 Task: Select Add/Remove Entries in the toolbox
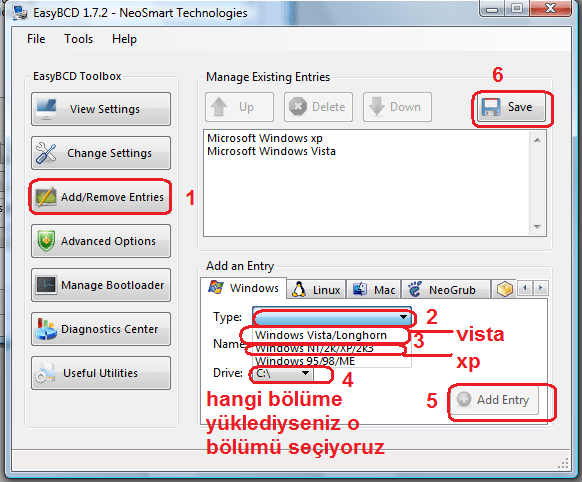click(x=101, y=197)
